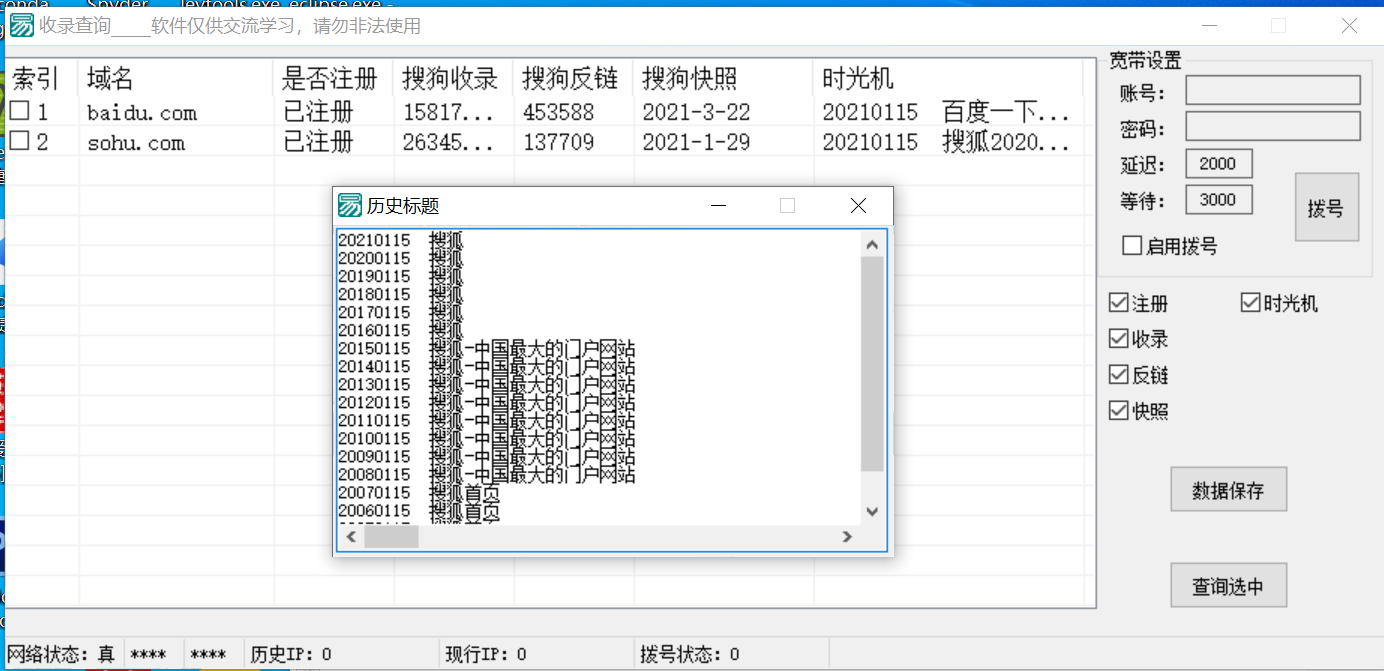Tick the checkbox for row 1 baidu.com
The image size is (1384, 671).
click(x=20, y=111)
